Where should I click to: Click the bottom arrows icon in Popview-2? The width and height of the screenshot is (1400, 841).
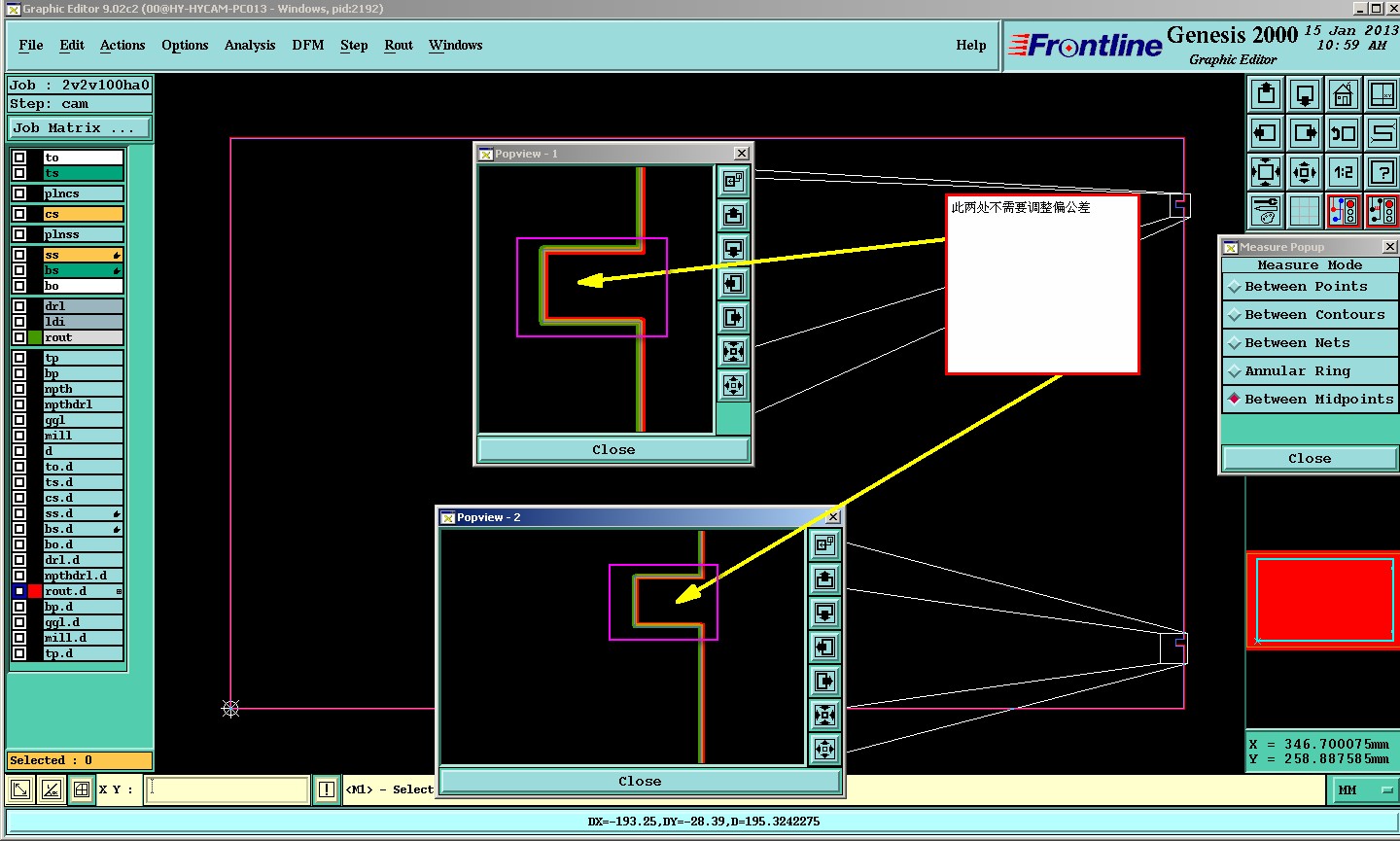click(x=824, y=750)
